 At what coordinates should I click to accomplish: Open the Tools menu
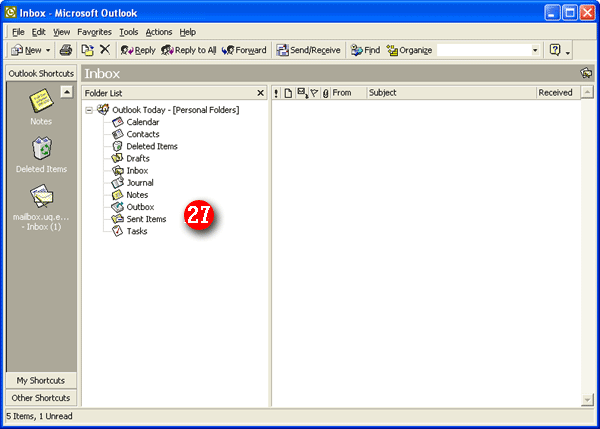click(x=129, y=32)
